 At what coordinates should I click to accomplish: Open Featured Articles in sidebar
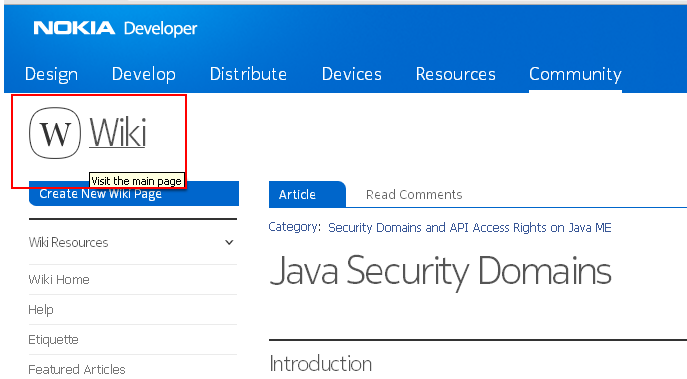click(x=77, y=369)
